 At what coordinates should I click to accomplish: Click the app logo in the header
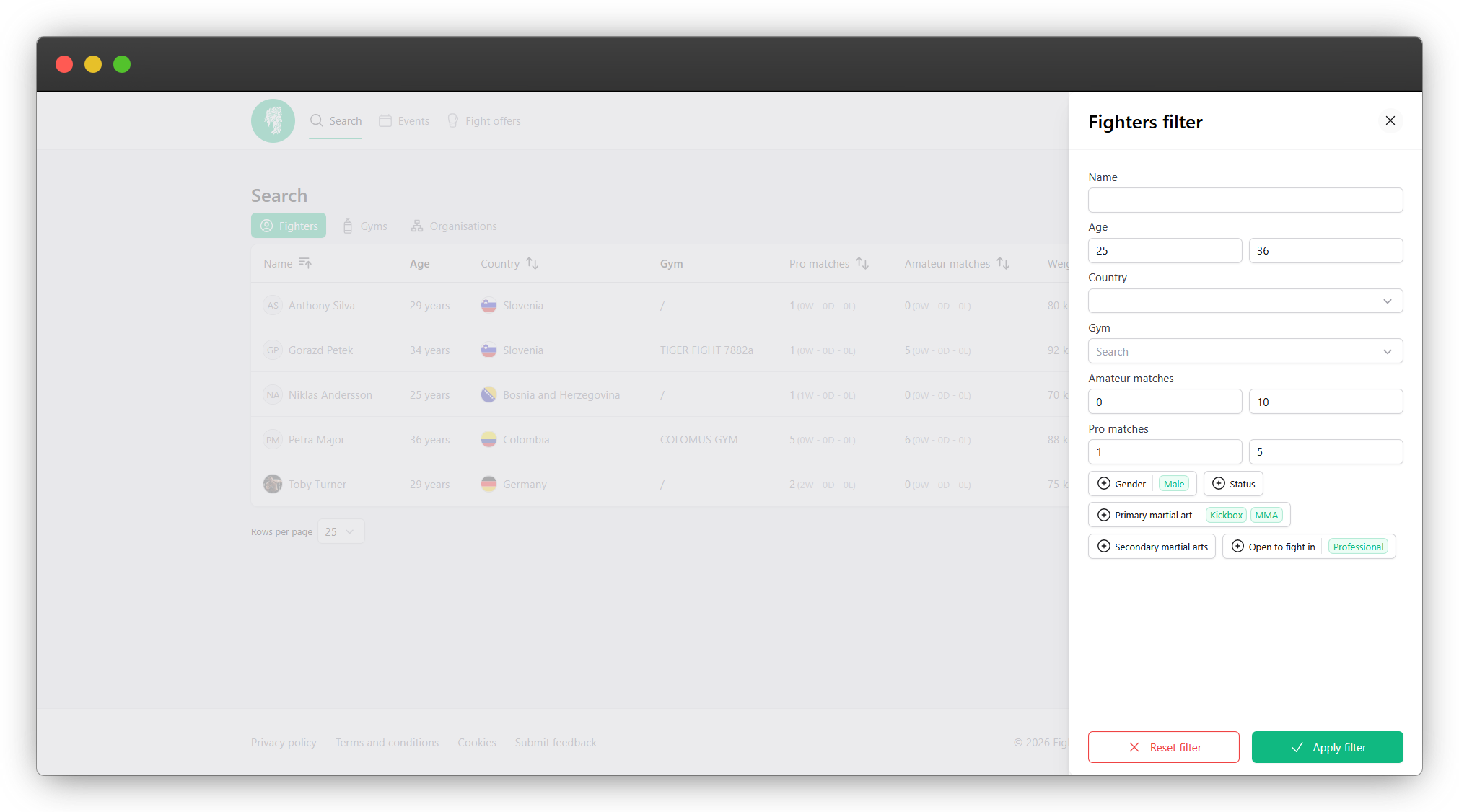pyautogui.click(x=273, y=120)
